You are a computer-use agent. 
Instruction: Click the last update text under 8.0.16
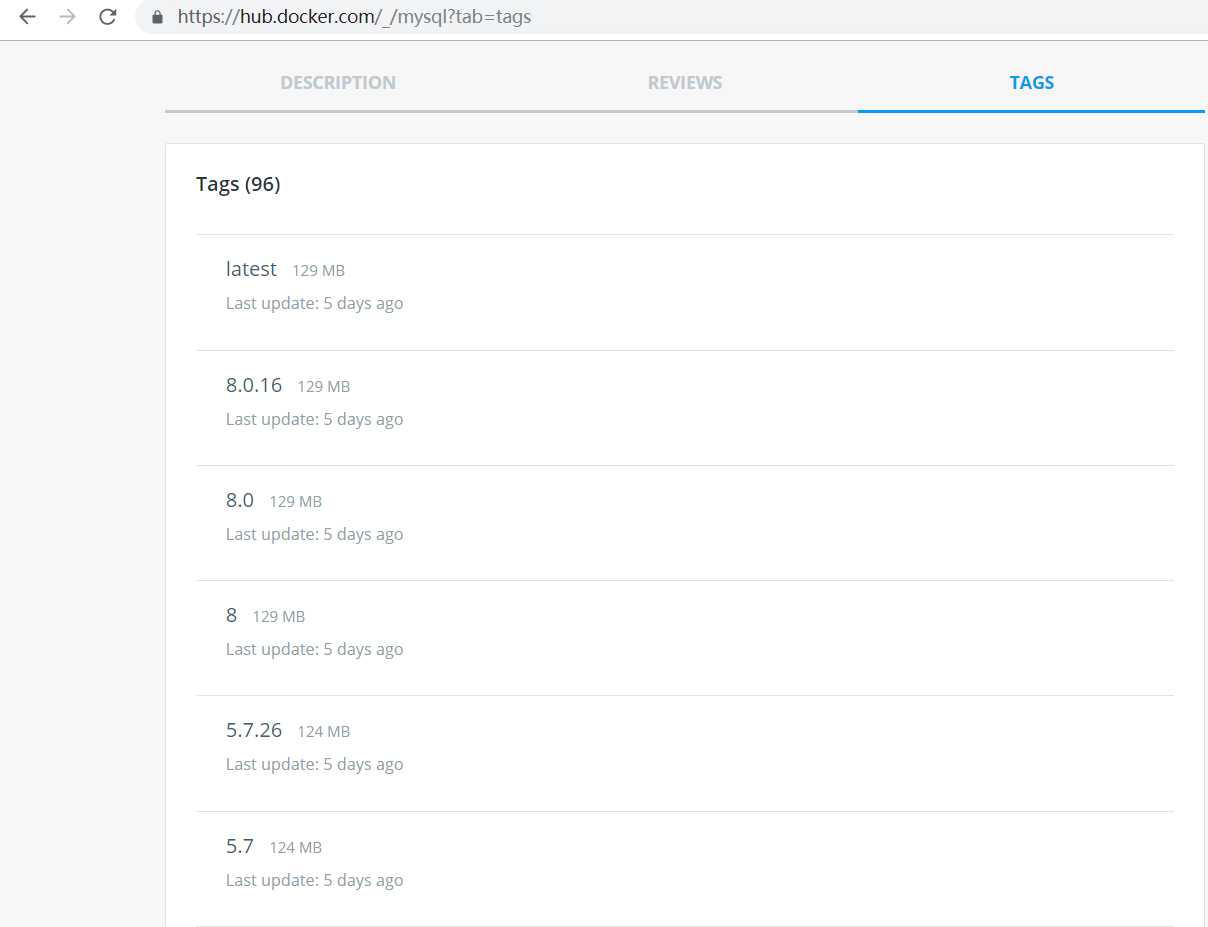(314, 419)
